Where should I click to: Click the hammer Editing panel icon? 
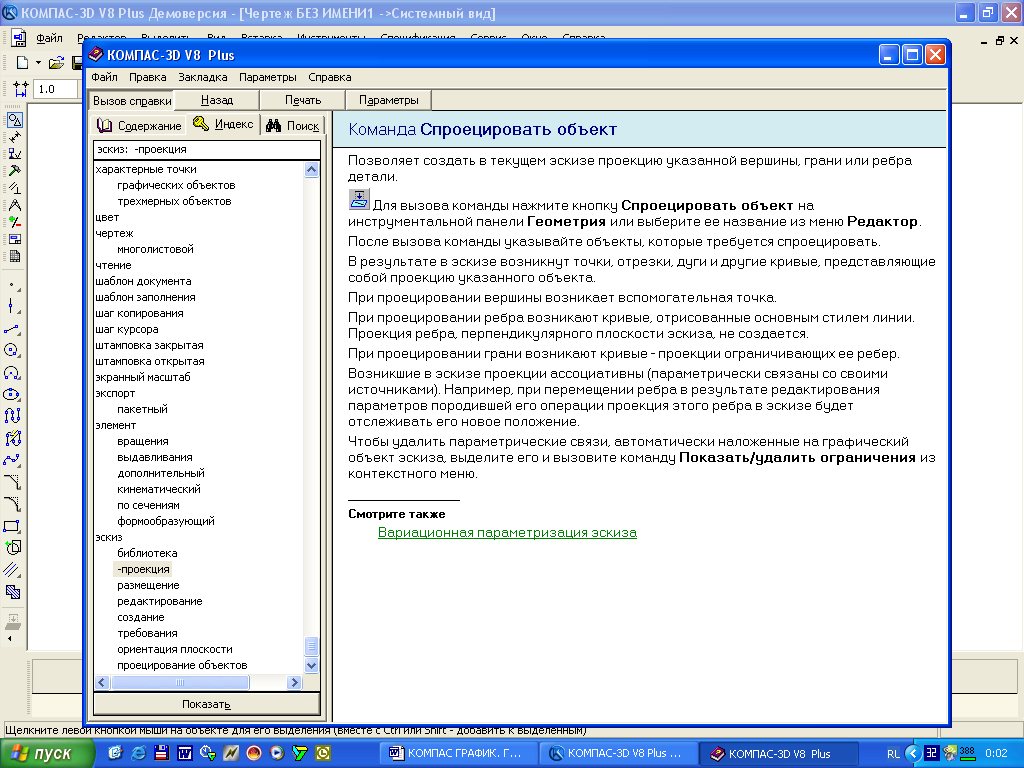[x=14, y=171]
